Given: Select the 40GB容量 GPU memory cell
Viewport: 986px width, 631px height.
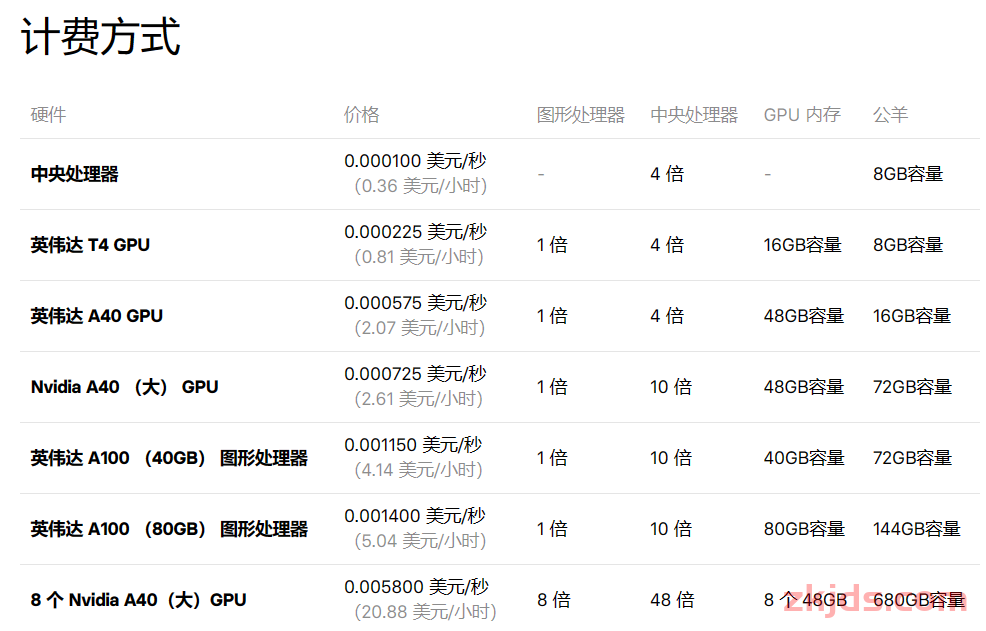Looking at the screenshot, I should pyautogui.click(x=804, y=458).
